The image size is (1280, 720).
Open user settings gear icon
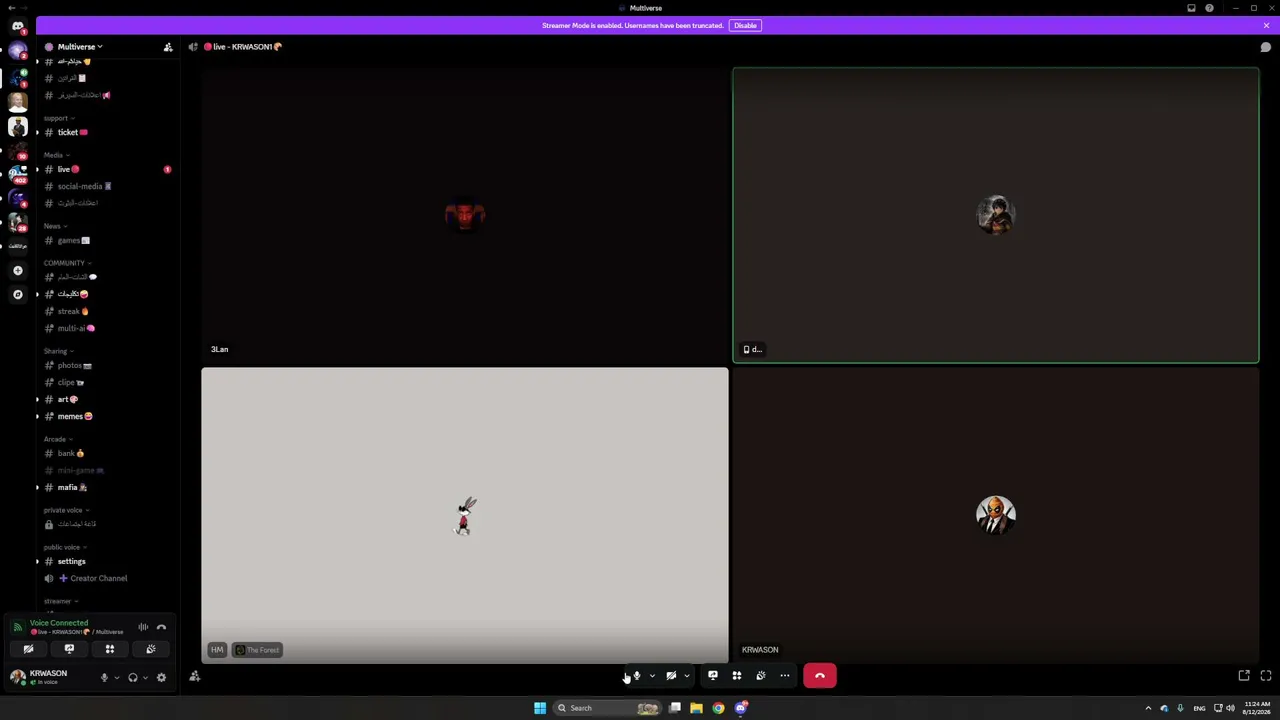coord(161,678)
